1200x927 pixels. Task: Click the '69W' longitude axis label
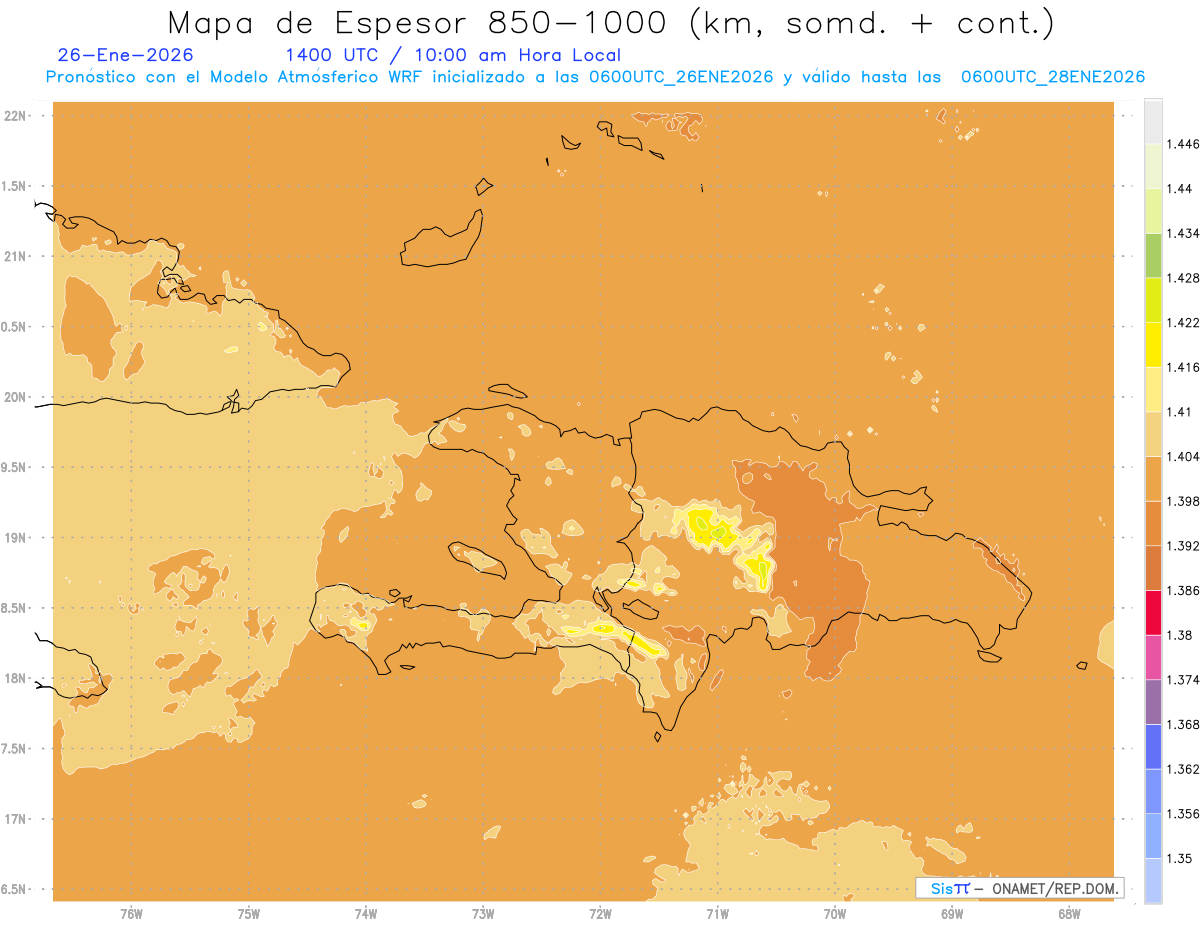click(x=952, y=914)
